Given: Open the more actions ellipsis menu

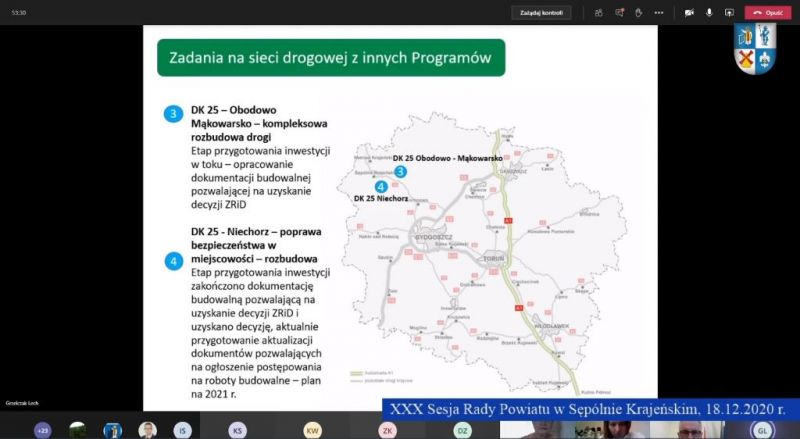Looking at the screenshot, I should pyautogui.click(x=659, y=13).
